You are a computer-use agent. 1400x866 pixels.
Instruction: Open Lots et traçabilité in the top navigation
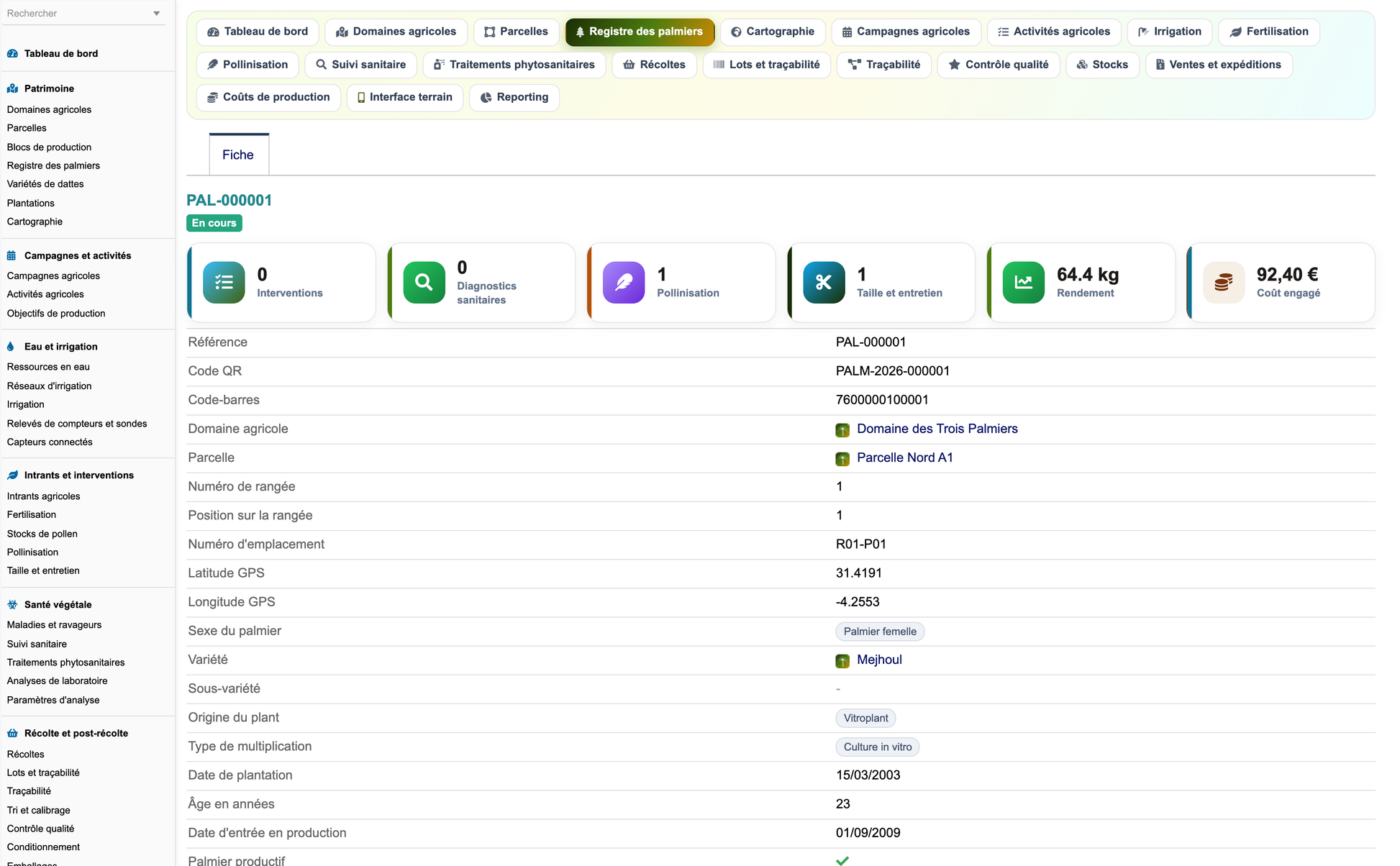coord(766,65)
